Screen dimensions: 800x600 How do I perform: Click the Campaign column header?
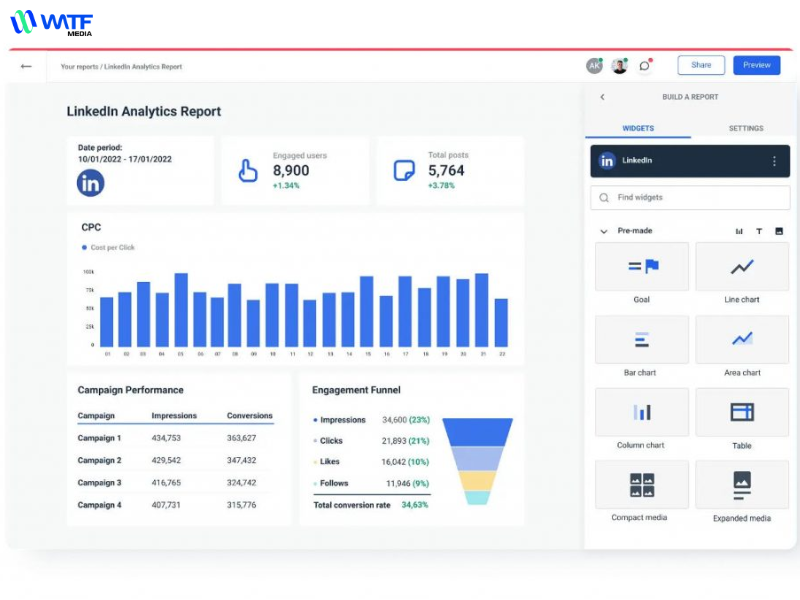(x=96, y=416)
